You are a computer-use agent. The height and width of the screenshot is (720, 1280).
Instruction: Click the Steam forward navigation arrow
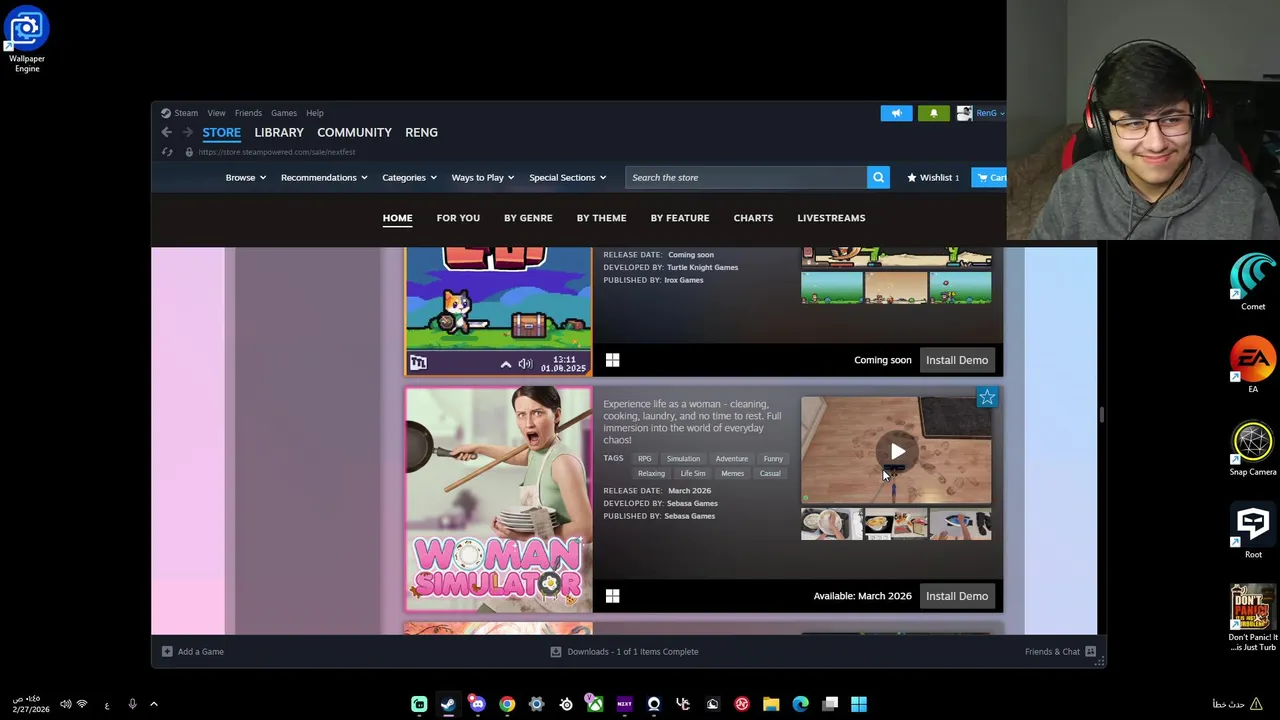coord(187,132)
